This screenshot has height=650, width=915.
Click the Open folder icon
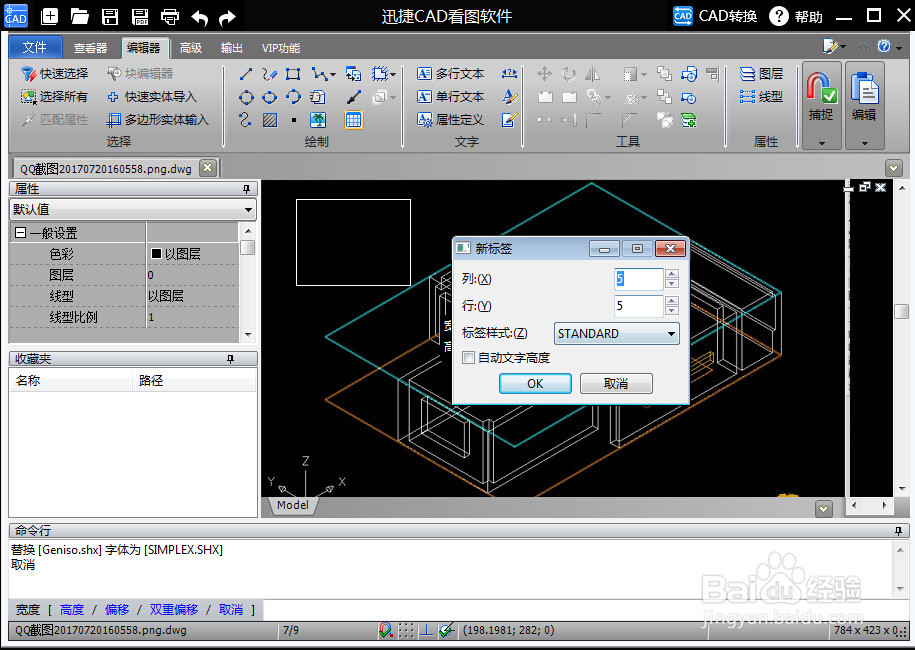[79, 16]
